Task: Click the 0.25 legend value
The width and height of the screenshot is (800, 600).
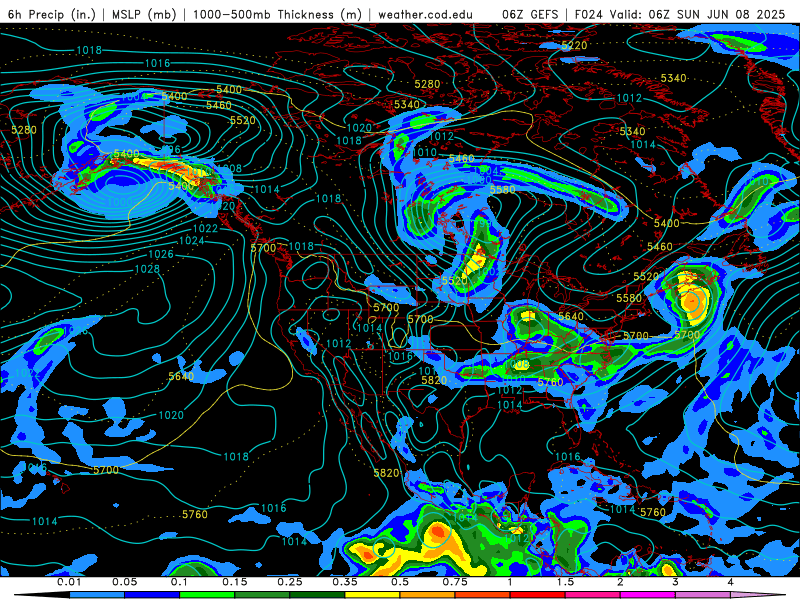Action: pyautogui.click(x=290, y=582)
